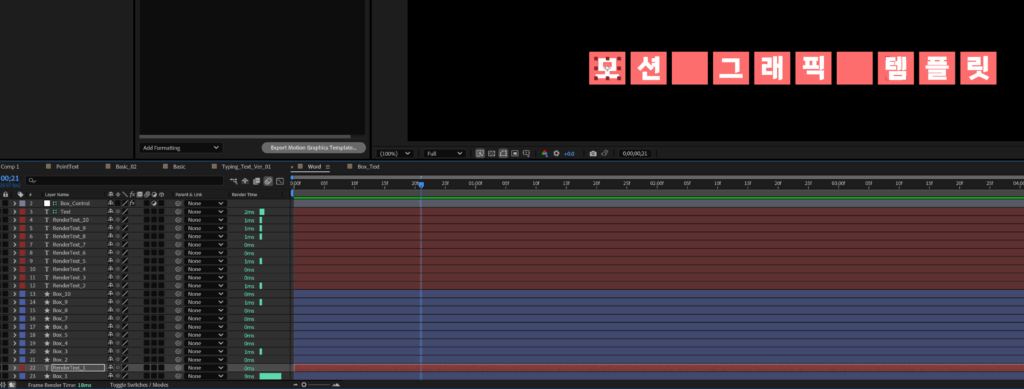Click the Layer Name column header
1024x389 pixels.
coord(57,194)
